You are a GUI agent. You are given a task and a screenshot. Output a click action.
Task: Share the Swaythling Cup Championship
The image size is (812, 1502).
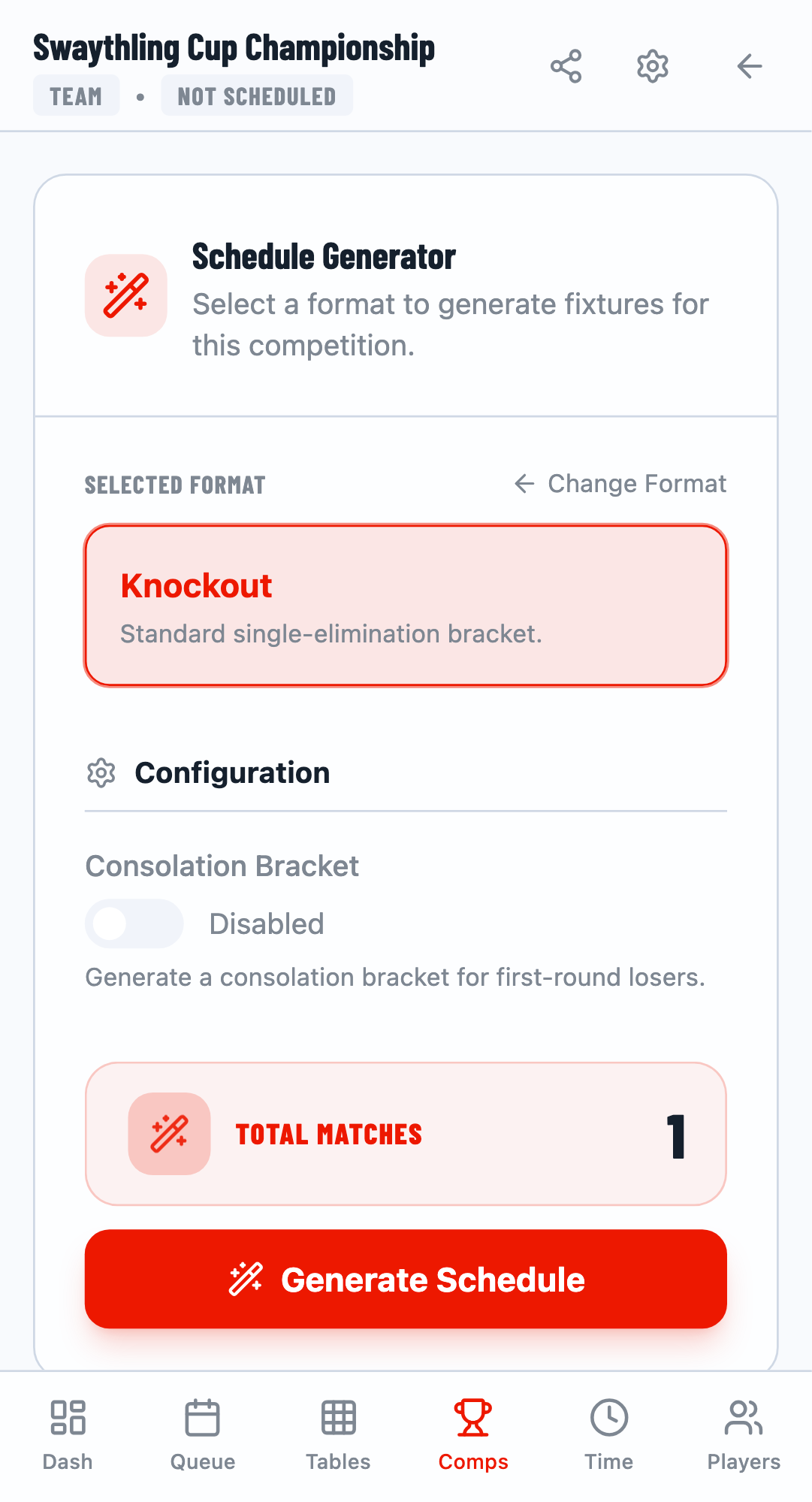coord(566,66)
